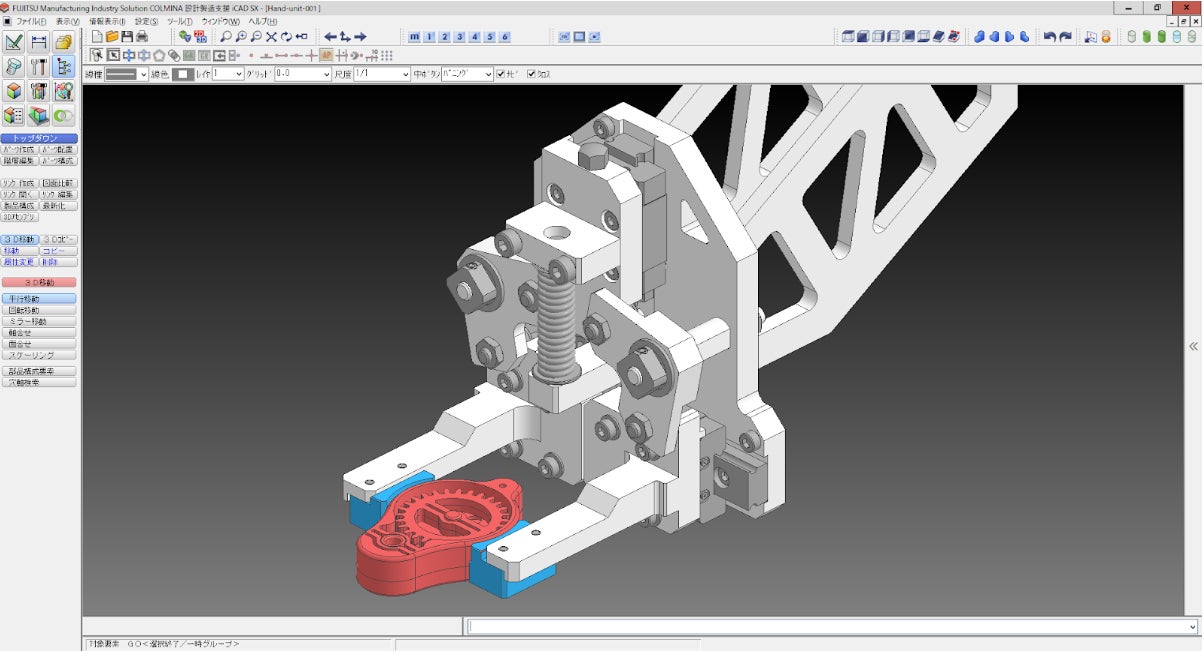Click the コピー button
The width and height of the screenshot is (1204, 652).
(x=59, y=251)
